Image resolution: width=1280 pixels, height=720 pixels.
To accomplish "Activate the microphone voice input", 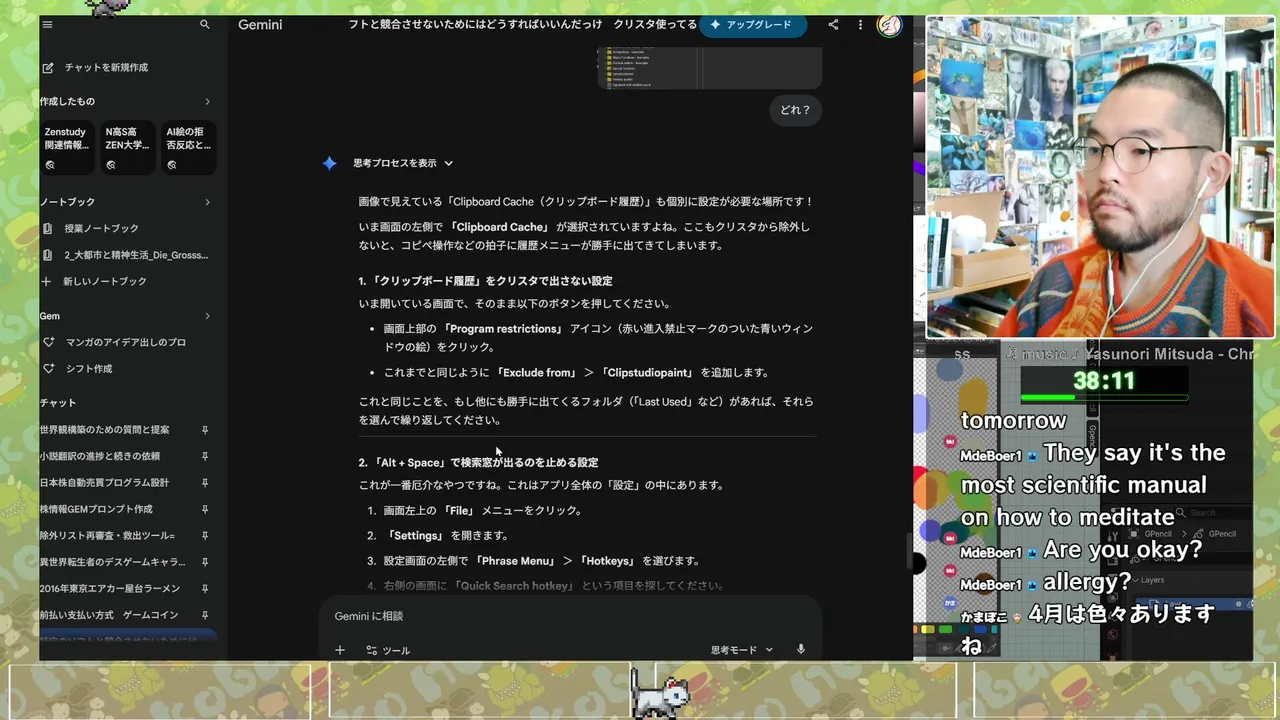I will point(801,650).
